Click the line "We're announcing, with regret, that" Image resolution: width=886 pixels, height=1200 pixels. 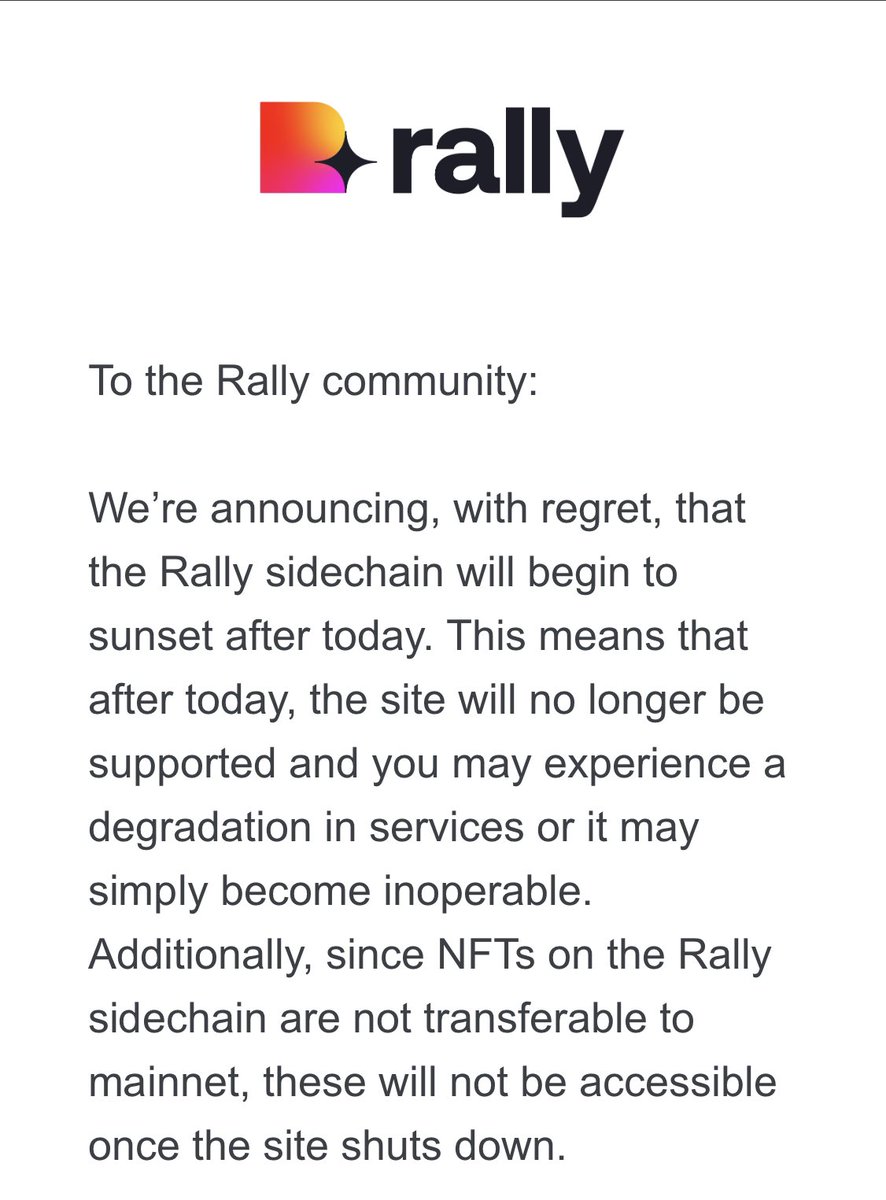[418, 511]
